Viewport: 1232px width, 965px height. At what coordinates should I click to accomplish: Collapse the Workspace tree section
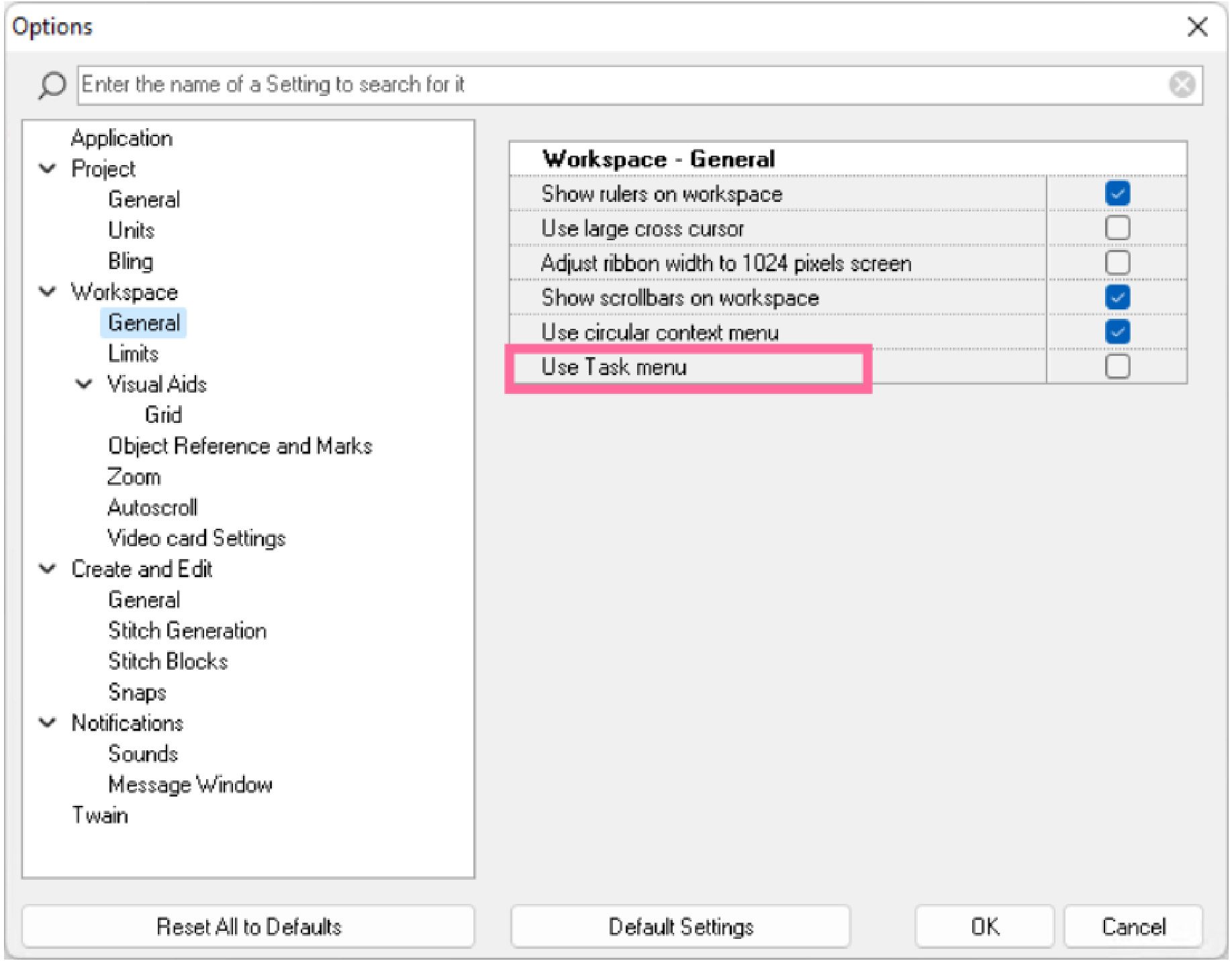(x=48, y=292)
